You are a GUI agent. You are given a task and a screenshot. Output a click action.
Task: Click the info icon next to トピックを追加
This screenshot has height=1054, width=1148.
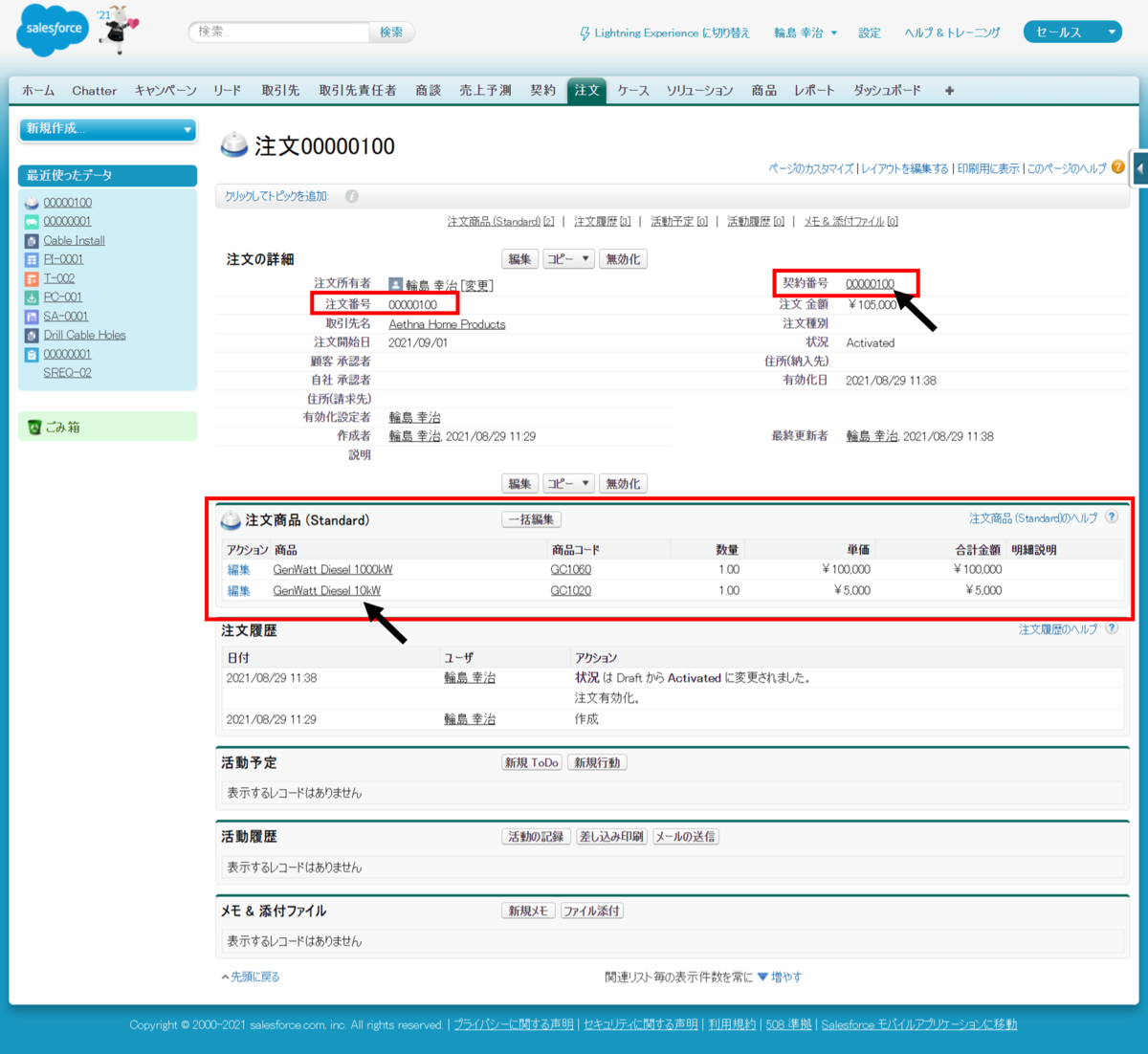[351, 196]
